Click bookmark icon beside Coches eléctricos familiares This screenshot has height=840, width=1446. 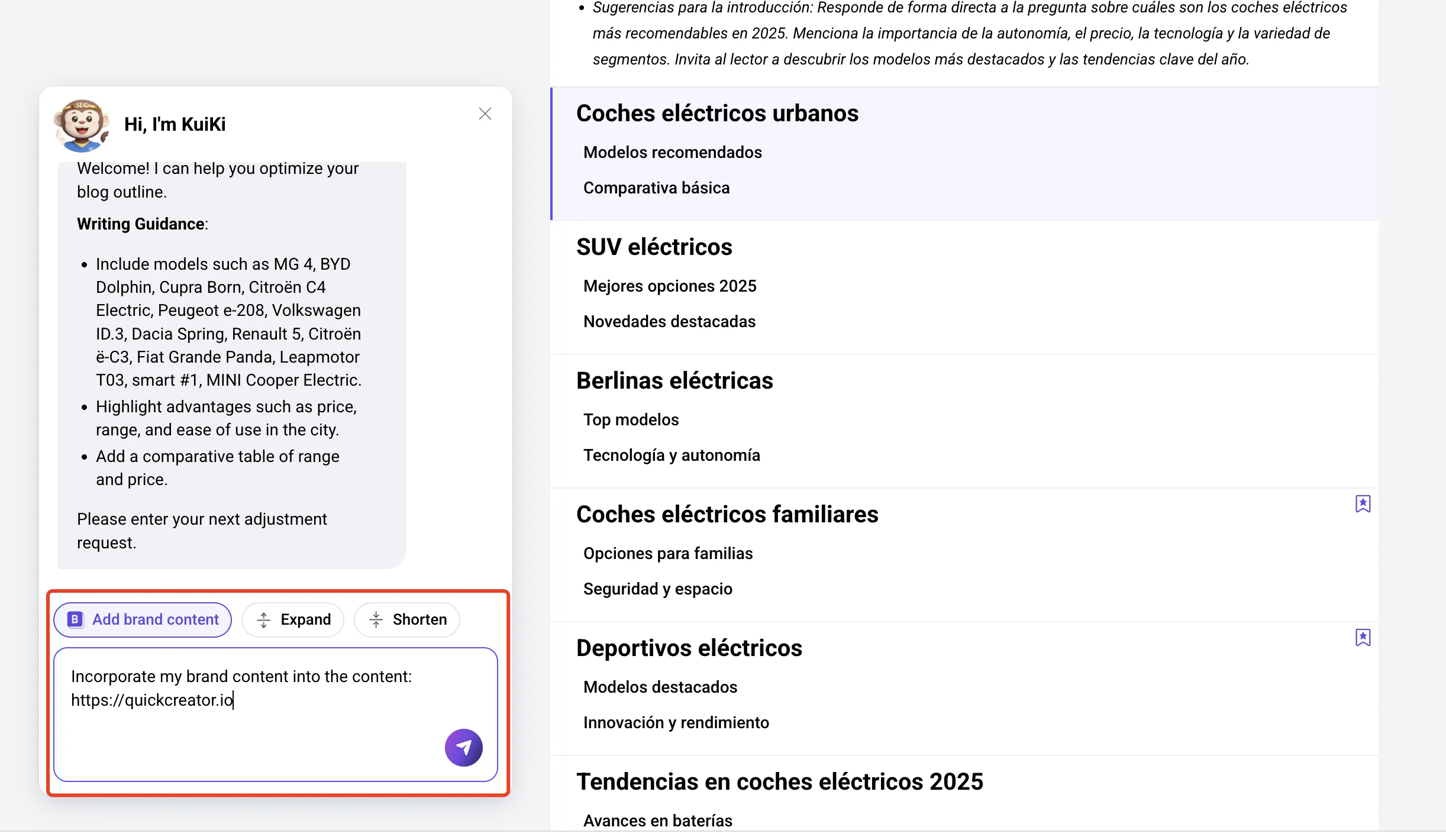(1363, 504)
